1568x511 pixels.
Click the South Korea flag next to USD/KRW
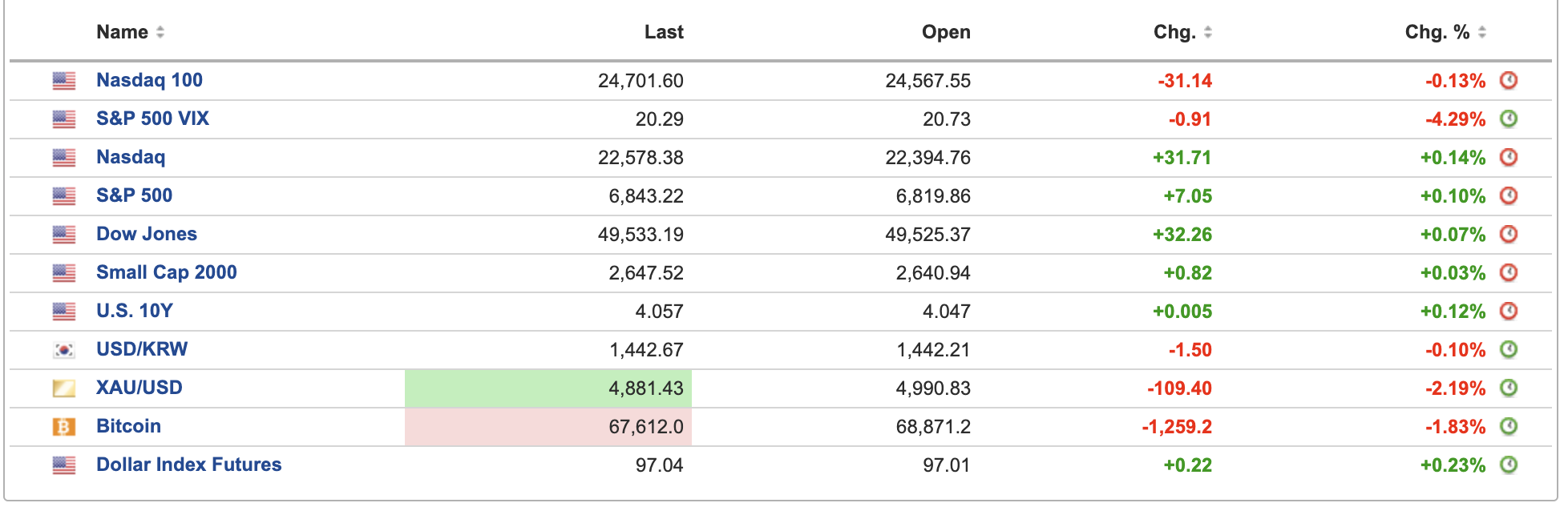[64, 350]
